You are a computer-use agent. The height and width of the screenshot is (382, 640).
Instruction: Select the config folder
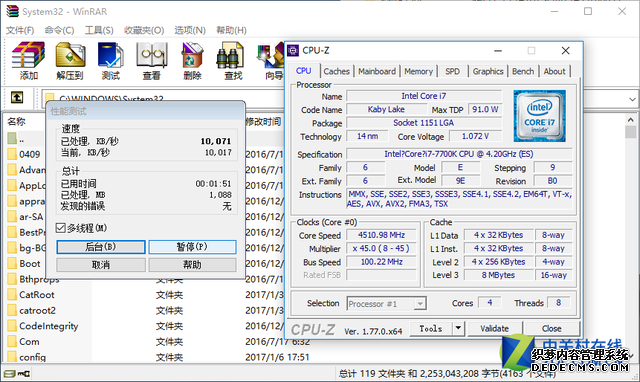(x=27, y=357)
